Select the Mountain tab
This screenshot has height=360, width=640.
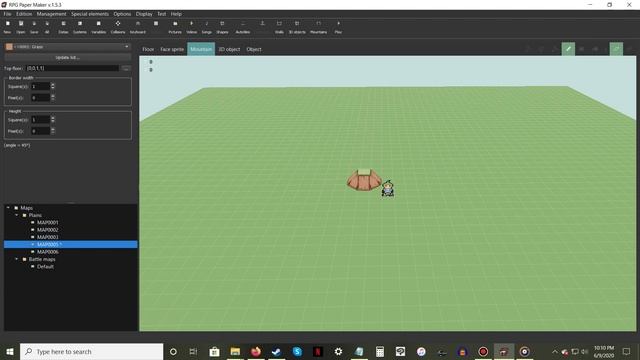[201, 49]
